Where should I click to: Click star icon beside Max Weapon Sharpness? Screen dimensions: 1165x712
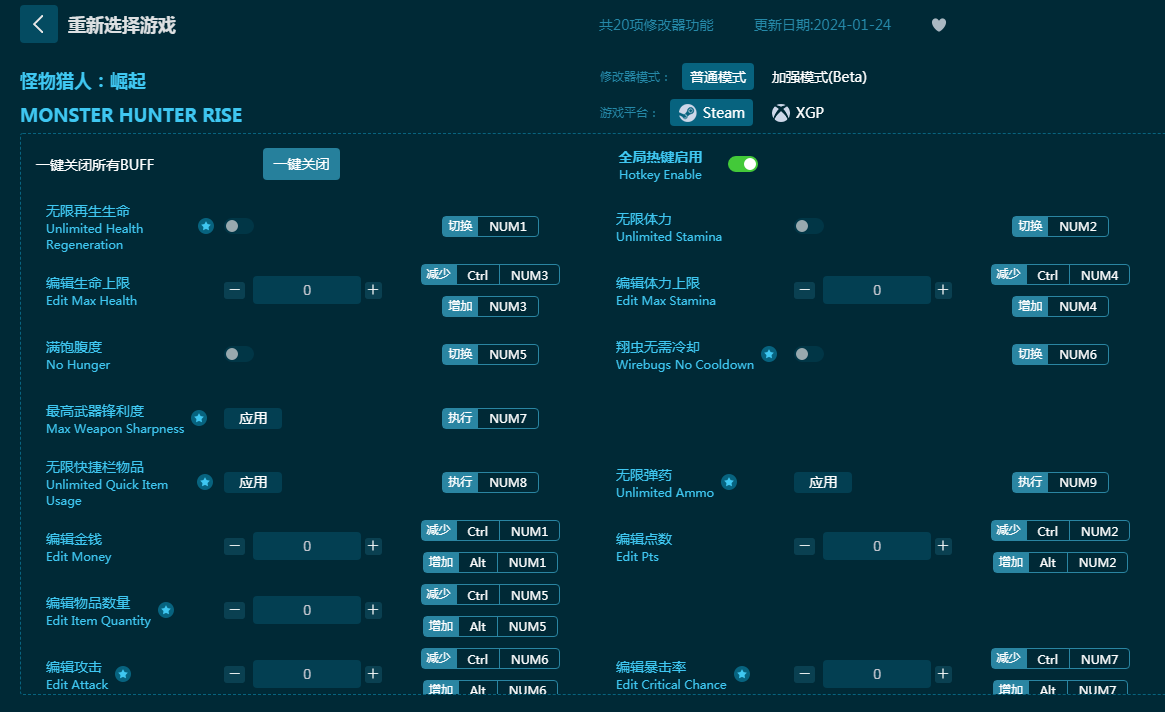click(x=199, y=418)
